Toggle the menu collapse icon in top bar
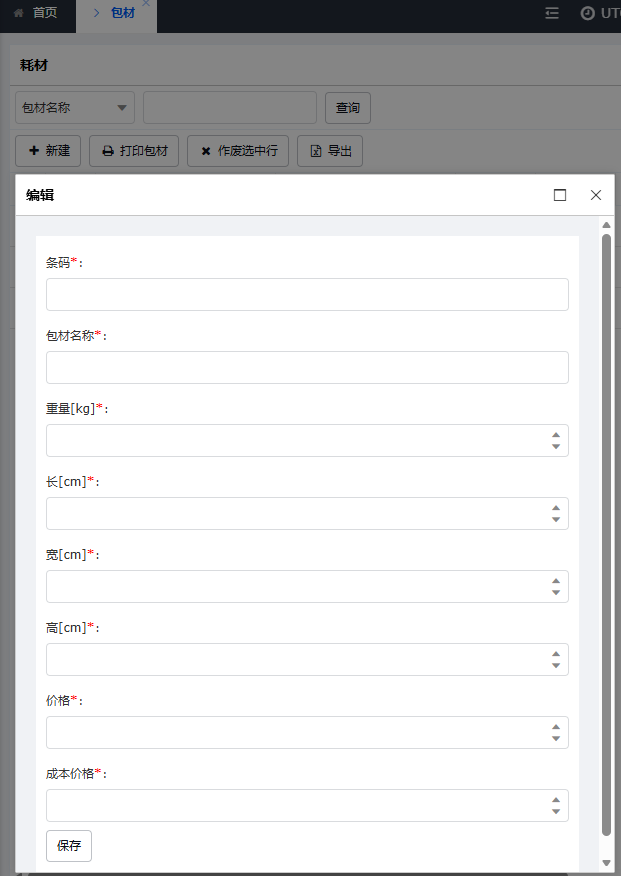The image size is (621, 876). pos(552,13)
